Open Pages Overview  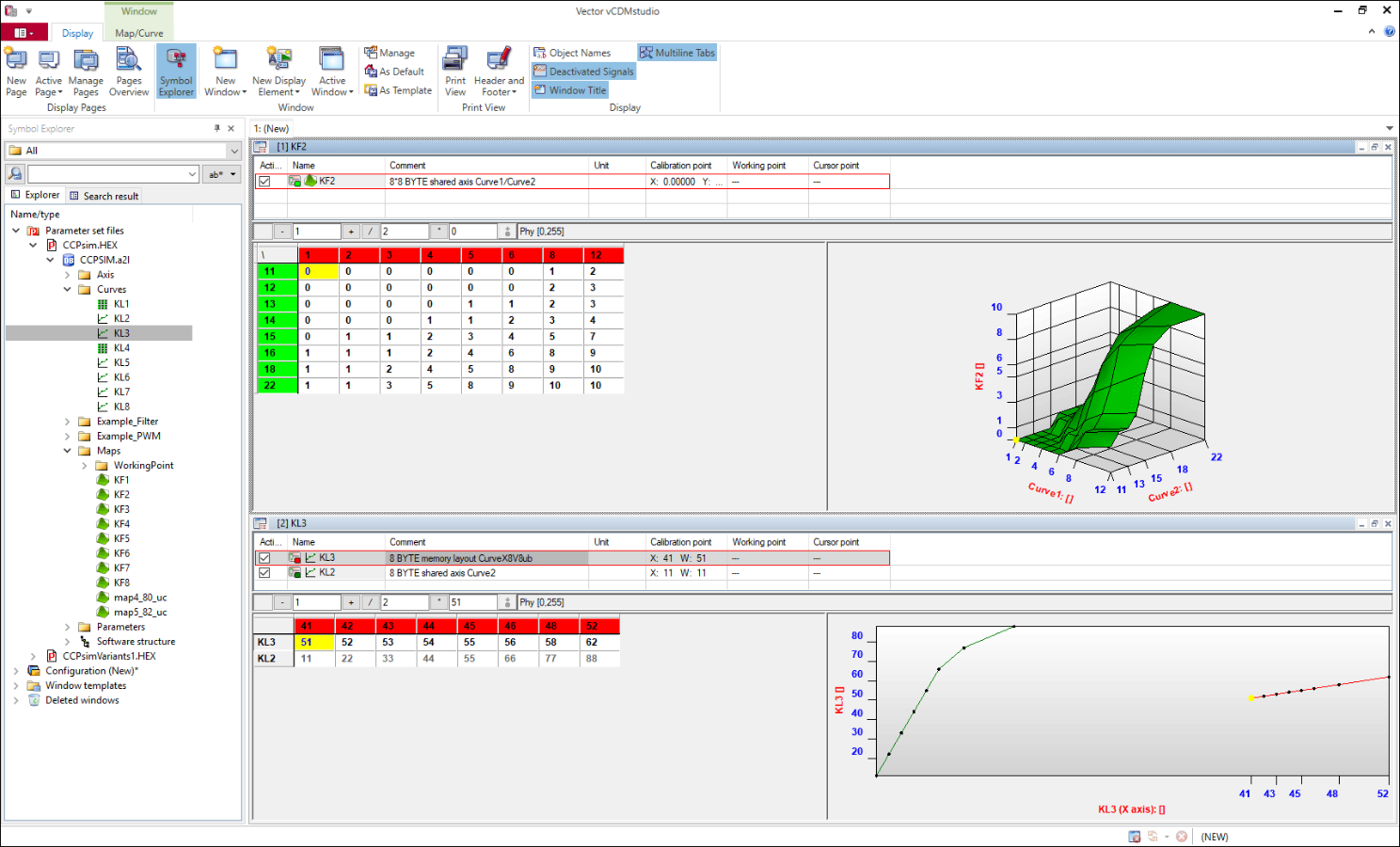pyautogui.click(x=129, y=72)
